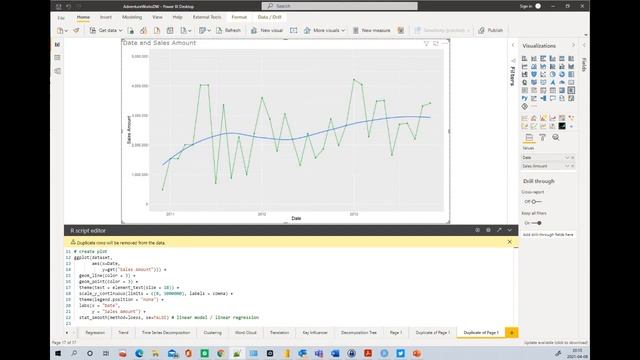Open the Data / Drill ribbon tab
This screenshot has height=360, width=640.
(269, 17)
